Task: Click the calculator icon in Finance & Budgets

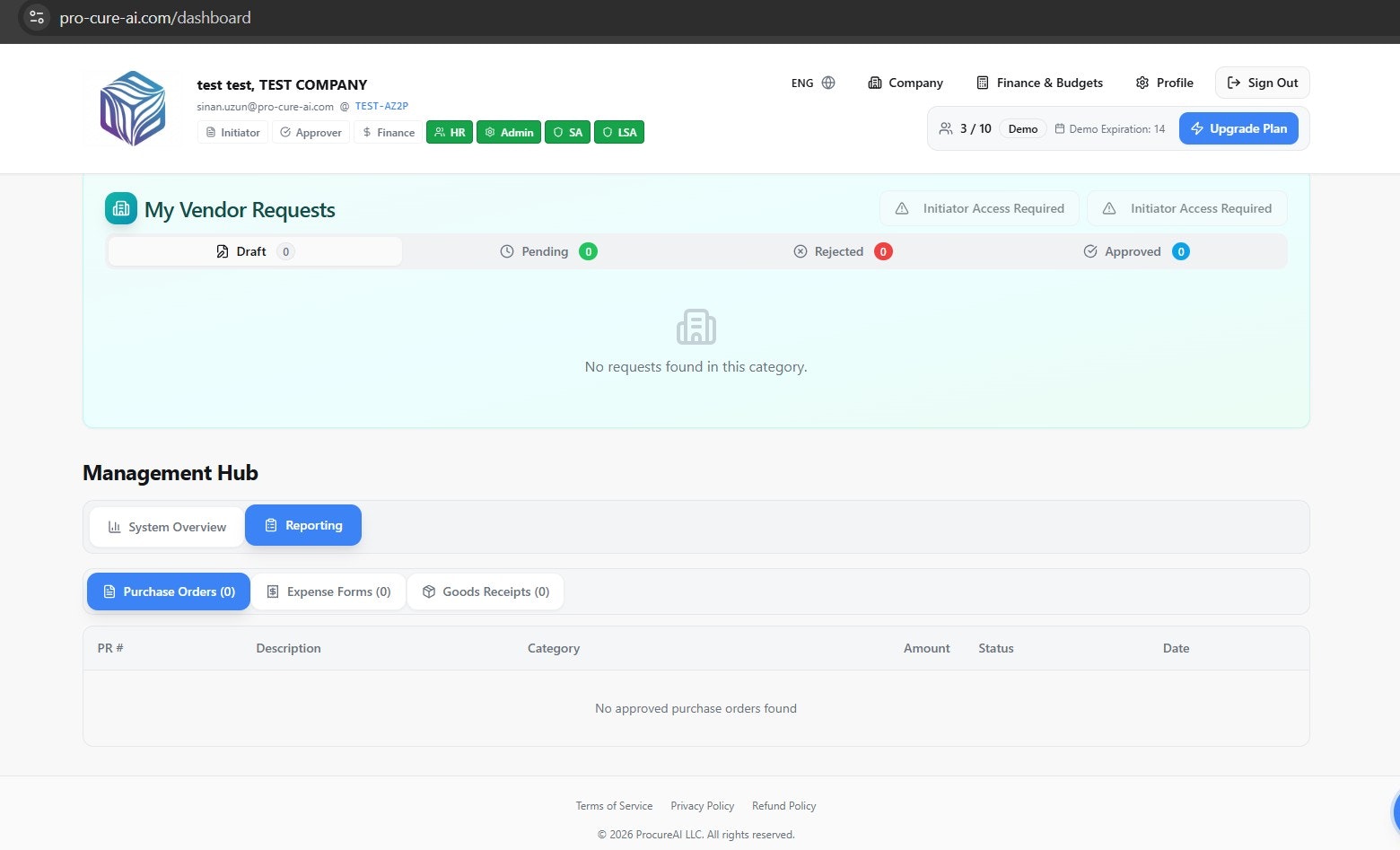Action: coord(983,83)
